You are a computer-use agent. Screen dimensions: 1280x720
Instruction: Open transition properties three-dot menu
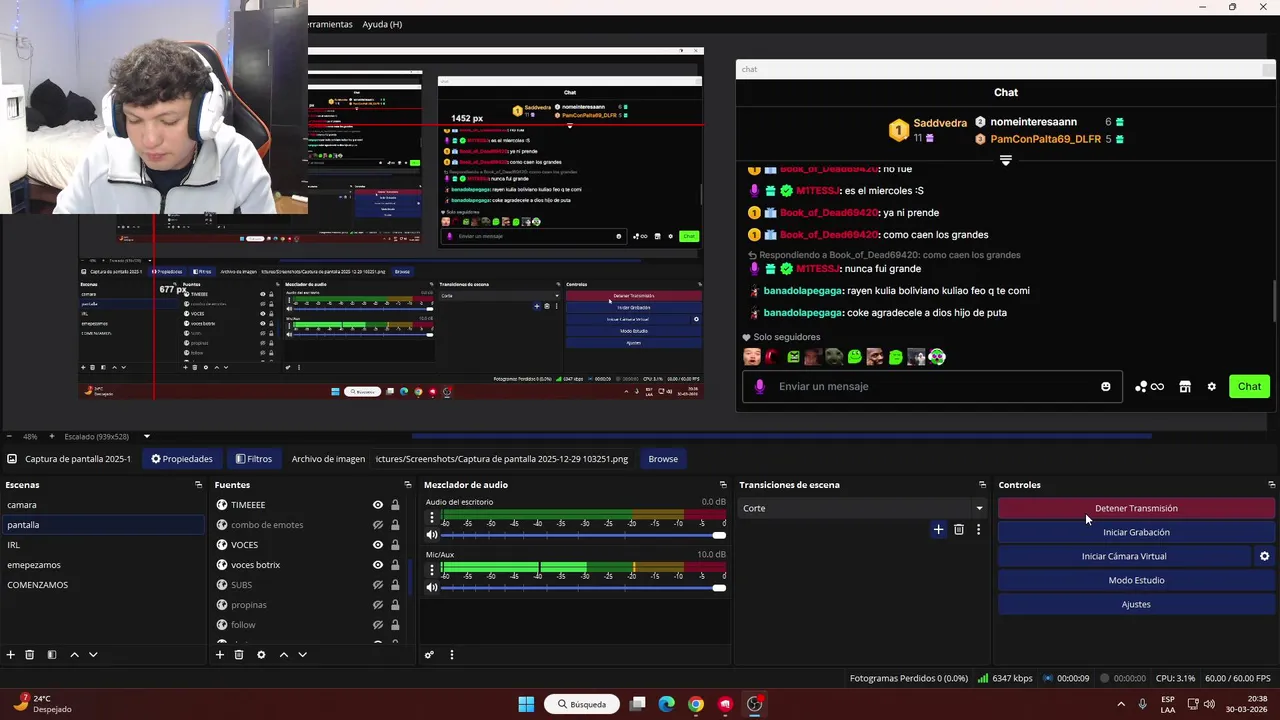point(978,530)
